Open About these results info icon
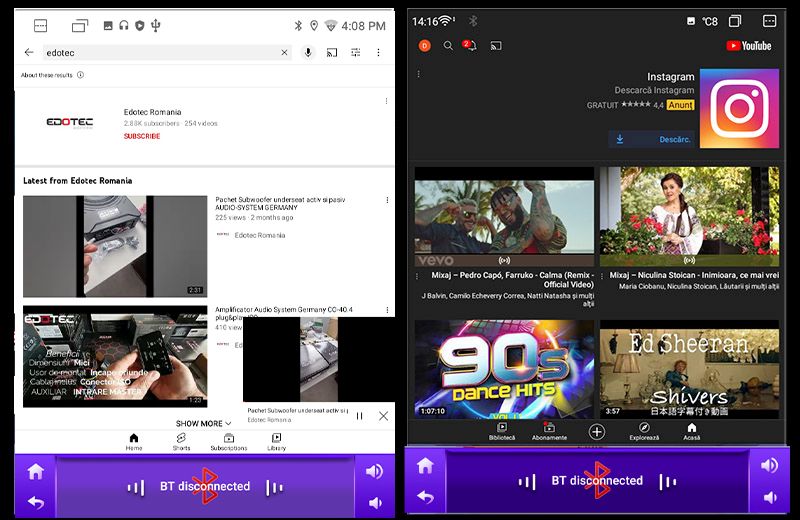 (x=81, y=75)
